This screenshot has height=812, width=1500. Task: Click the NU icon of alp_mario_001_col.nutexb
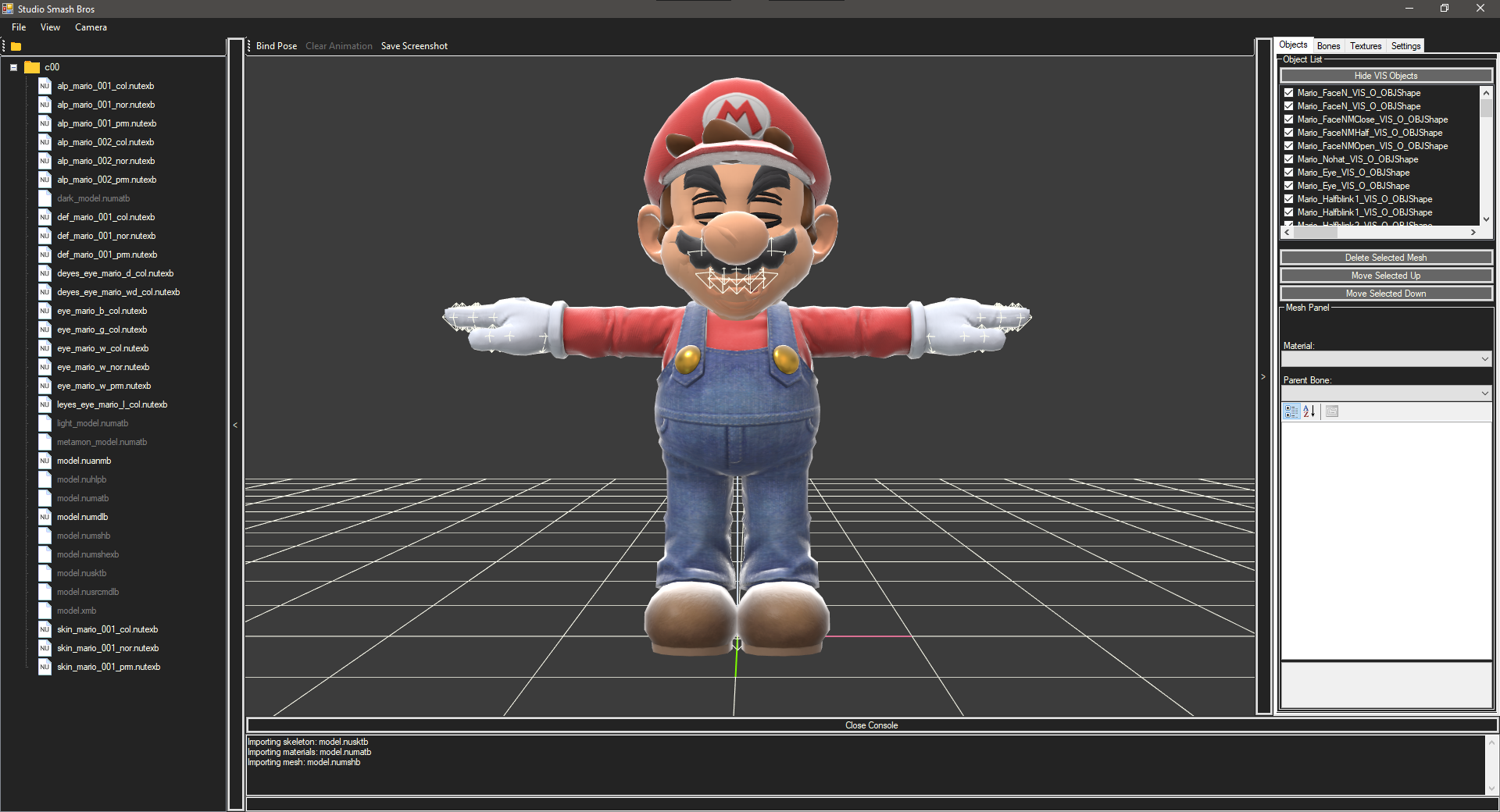45,86
